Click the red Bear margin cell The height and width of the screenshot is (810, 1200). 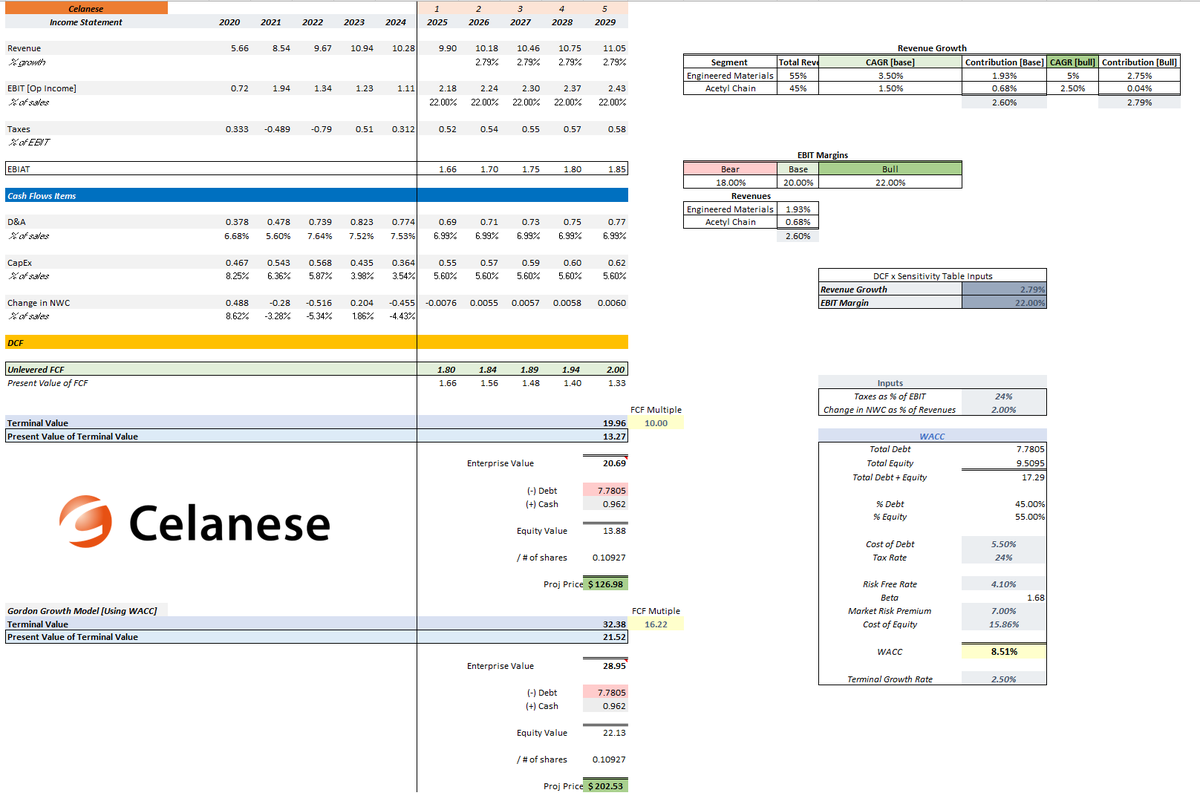[x=729, y=169]
